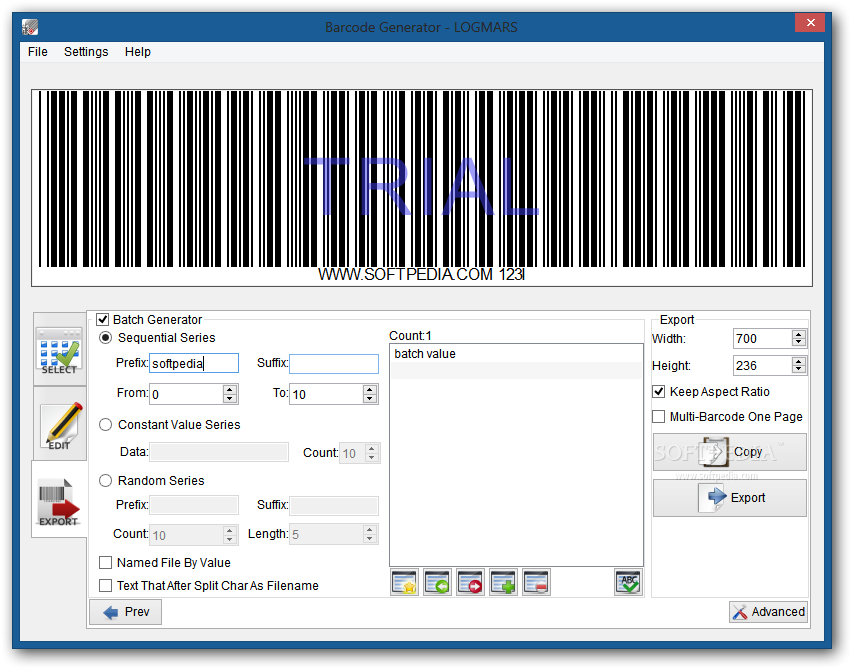This screenshot has height=669, width=852.
Task: Click the Width field showing 700
Action: pos(762,339)
